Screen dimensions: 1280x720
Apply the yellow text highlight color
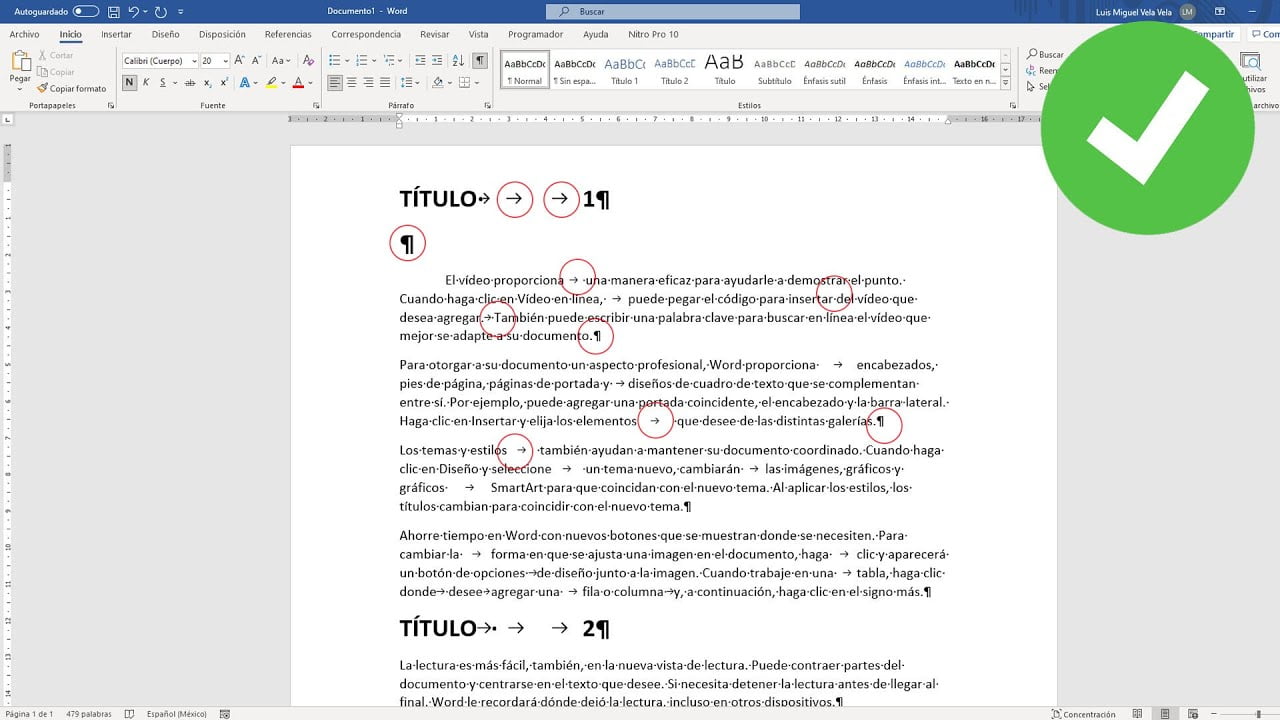point(271,82)
